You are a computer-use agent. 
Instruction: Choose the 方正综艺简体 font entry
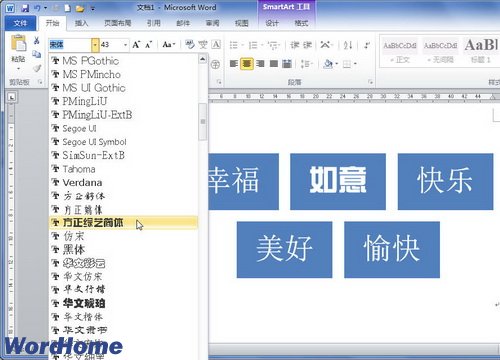click(x=123, y=223)
